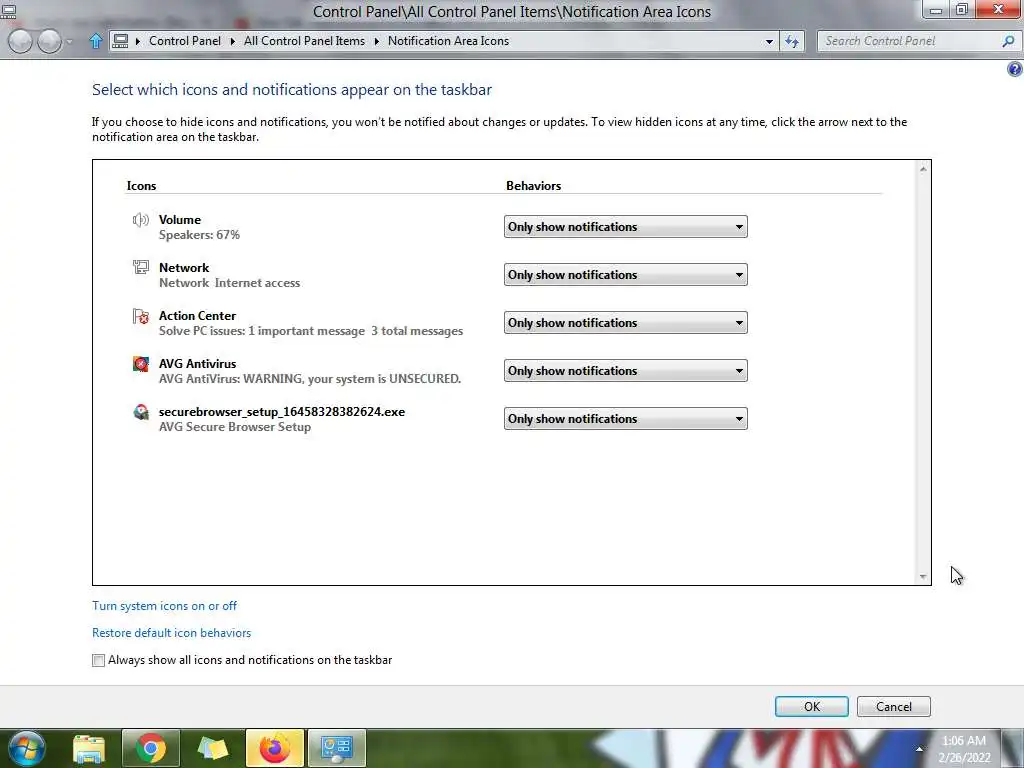Click the securebrowser_setup icon
This screenshot has width=1024, height=768.
tap(140, 412)
